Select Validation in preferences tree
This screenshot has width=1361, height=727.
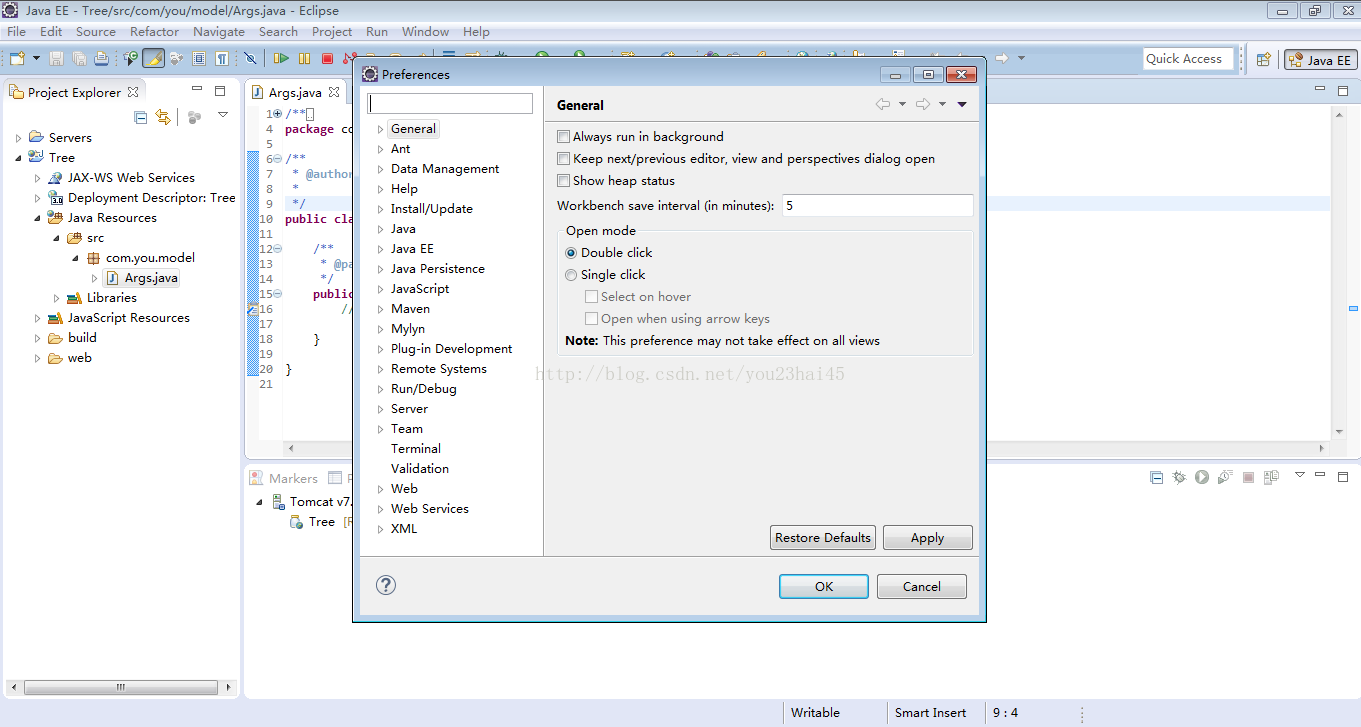pyautogui.click(x=420, y=469)
